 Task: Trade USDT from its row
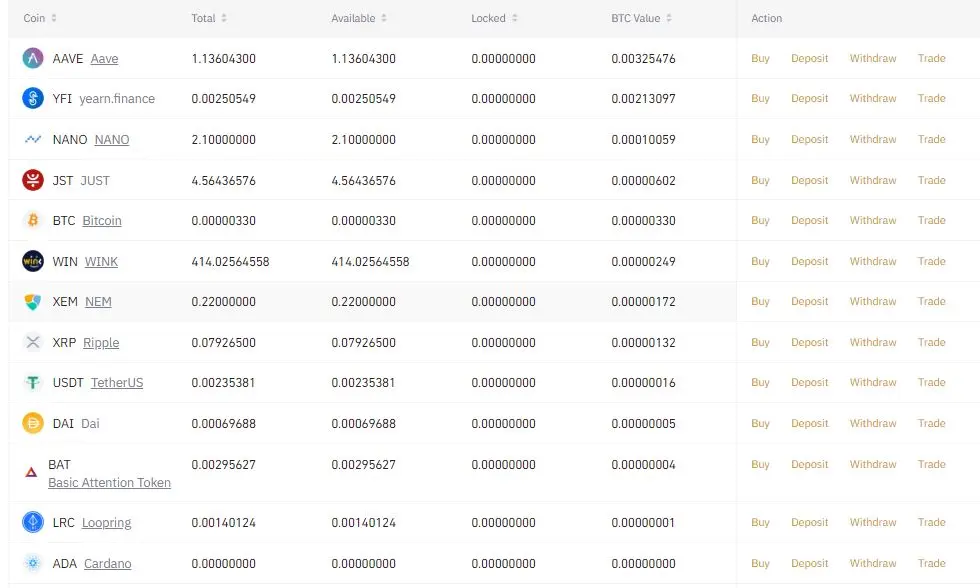tap(931, 382)
